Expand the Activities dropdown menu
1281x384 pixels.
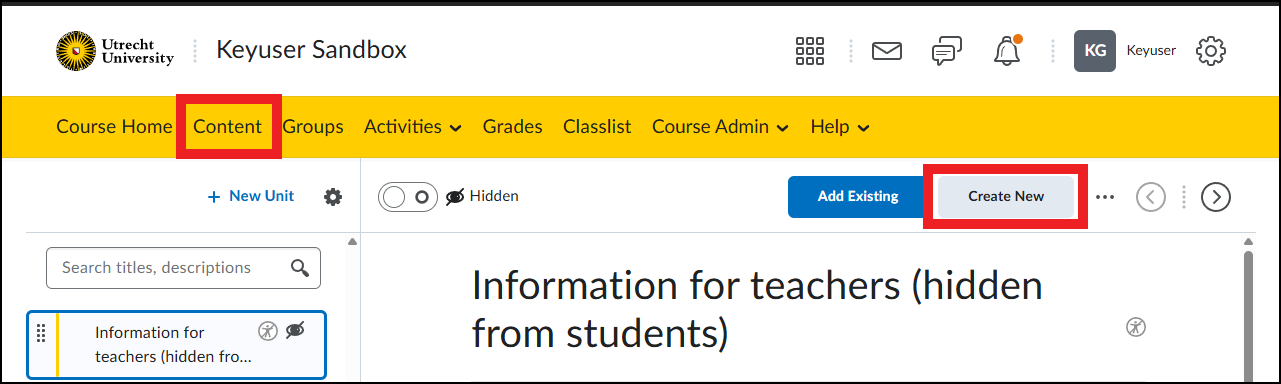pos(413,127)
